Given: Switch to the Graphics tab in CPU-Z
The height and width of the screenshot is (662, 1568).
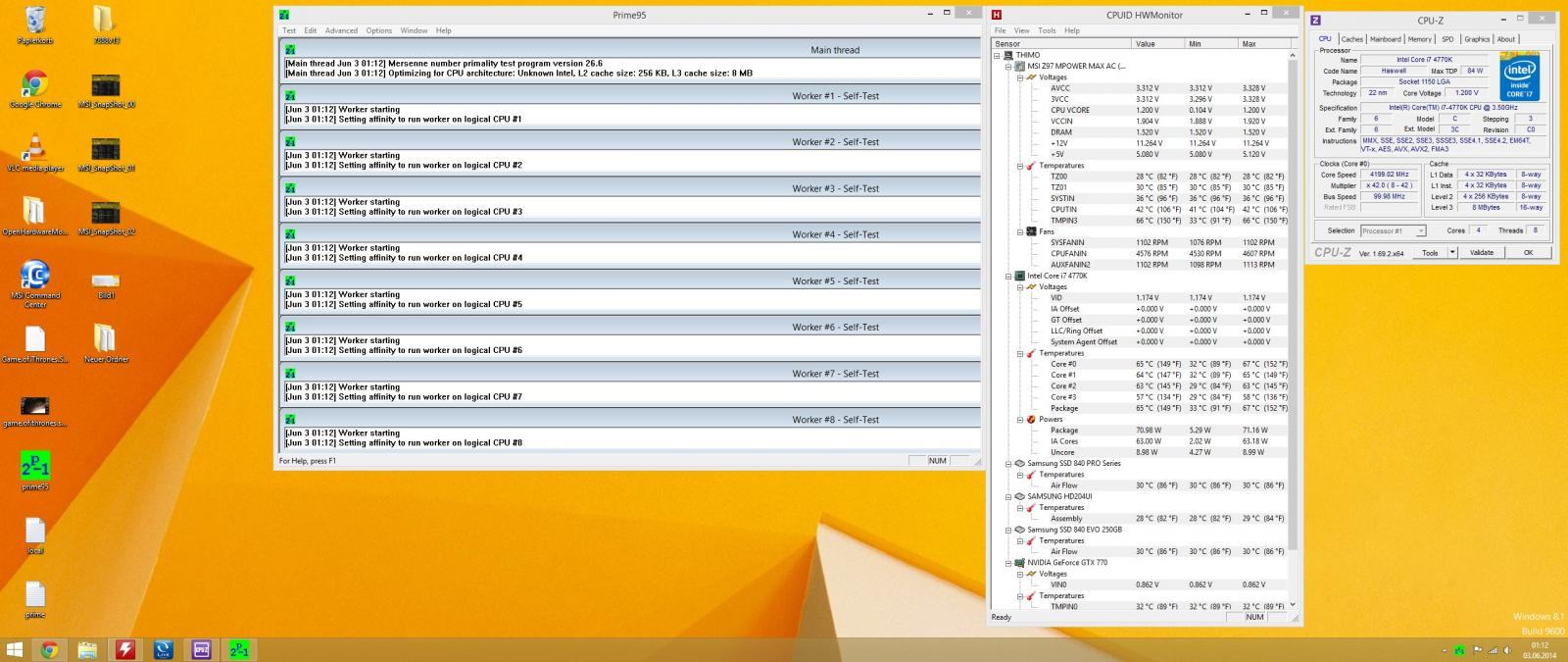Looking at the screenshot, I should click(x=1477, y=39).
